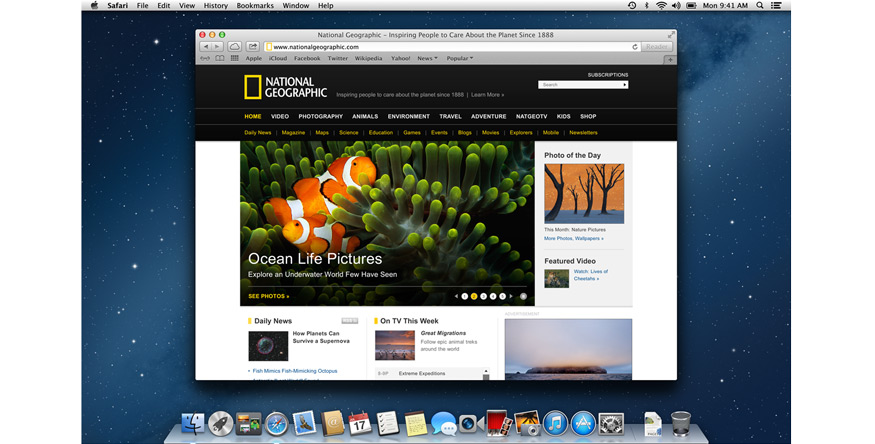875x444 pixels.
Task: Show Top Sites grid icon
Action: tap(234, 58)
